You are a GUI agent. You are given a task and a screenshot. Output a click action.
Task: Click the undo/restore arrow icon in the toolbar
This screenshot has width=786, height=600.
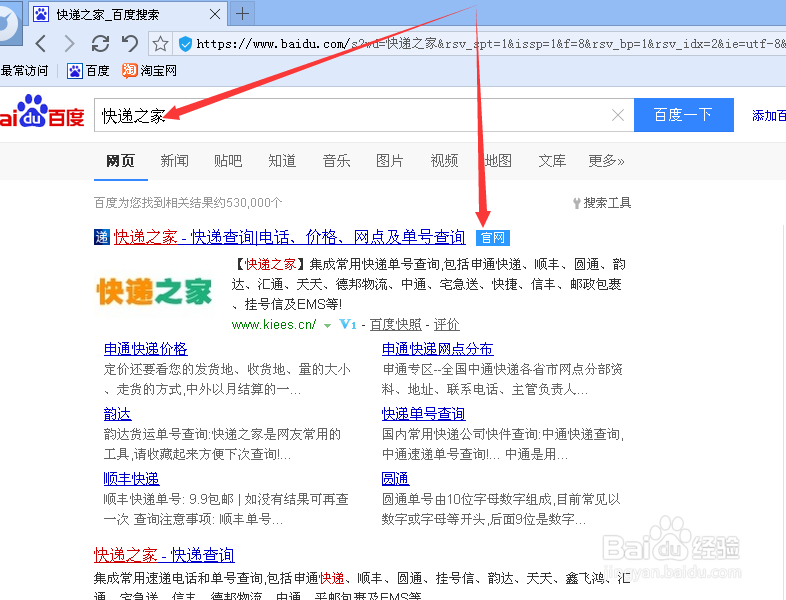[x=130, y=44]
